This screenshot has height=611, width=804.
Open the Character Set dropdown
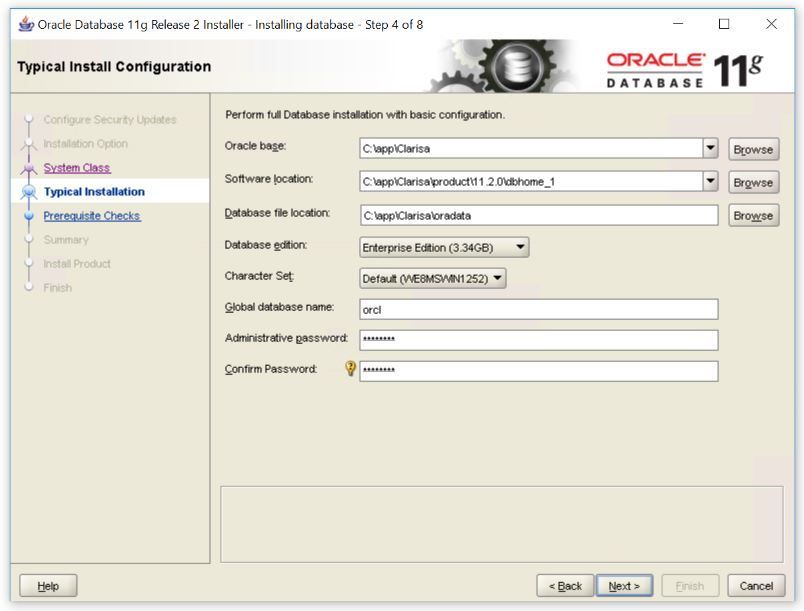tap(433, 278)
